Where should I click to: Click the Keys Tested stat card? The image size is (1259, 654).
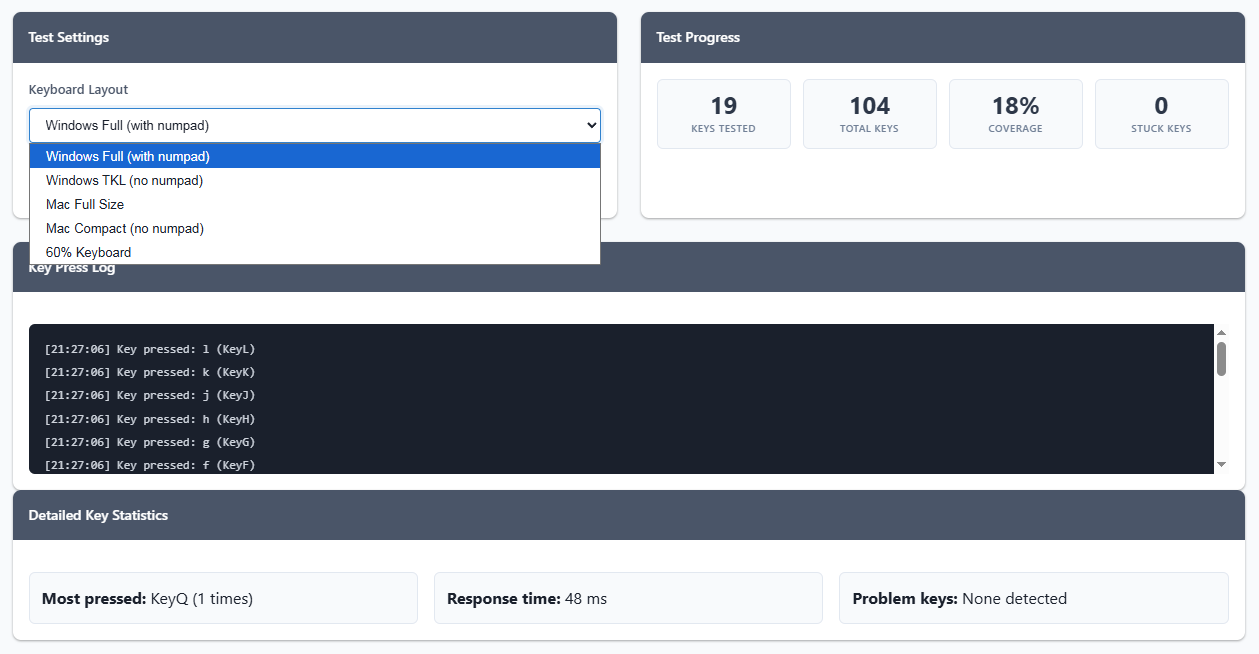tap(723, 114)
